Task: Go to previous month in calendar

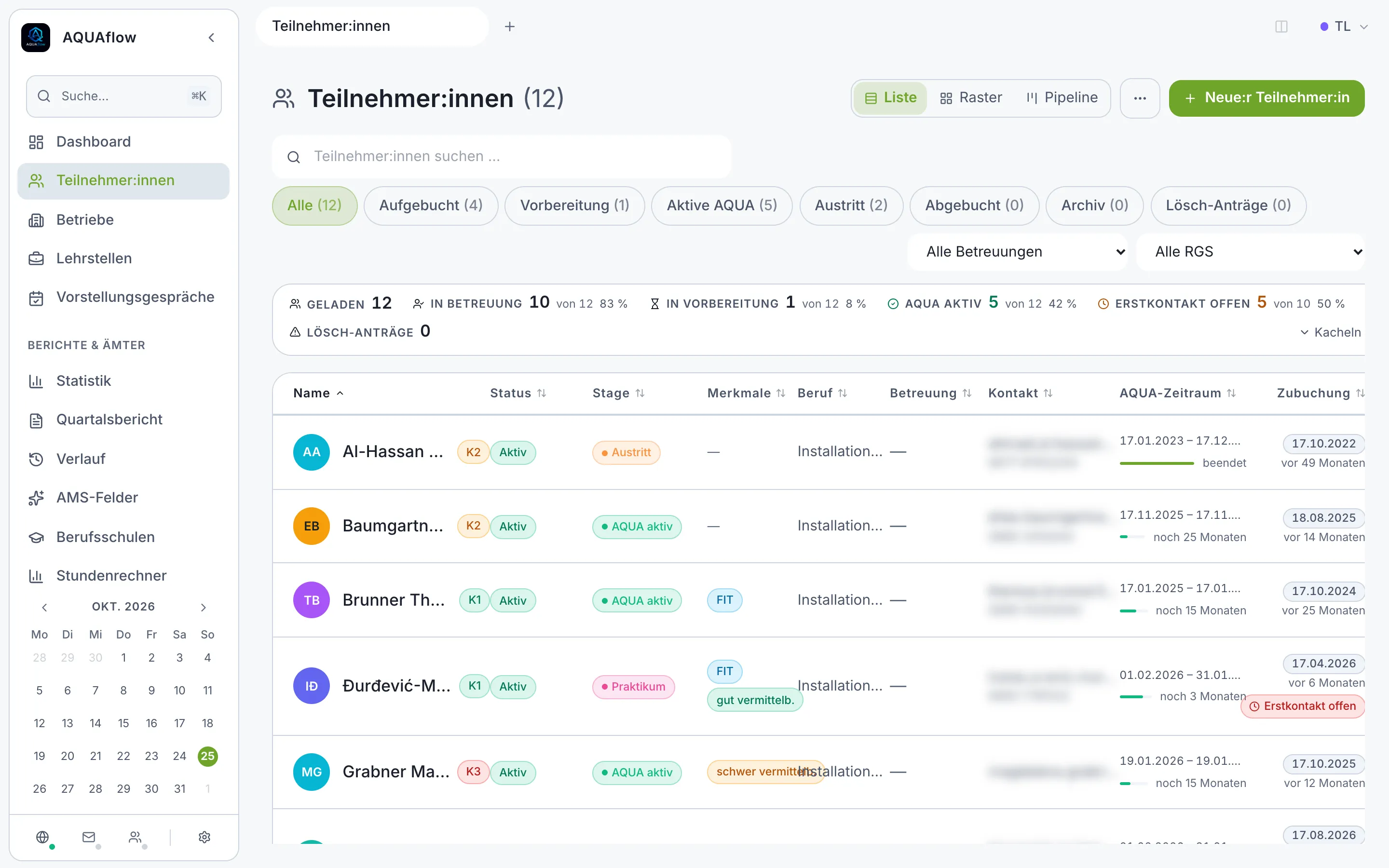Action: pos(44,608)
